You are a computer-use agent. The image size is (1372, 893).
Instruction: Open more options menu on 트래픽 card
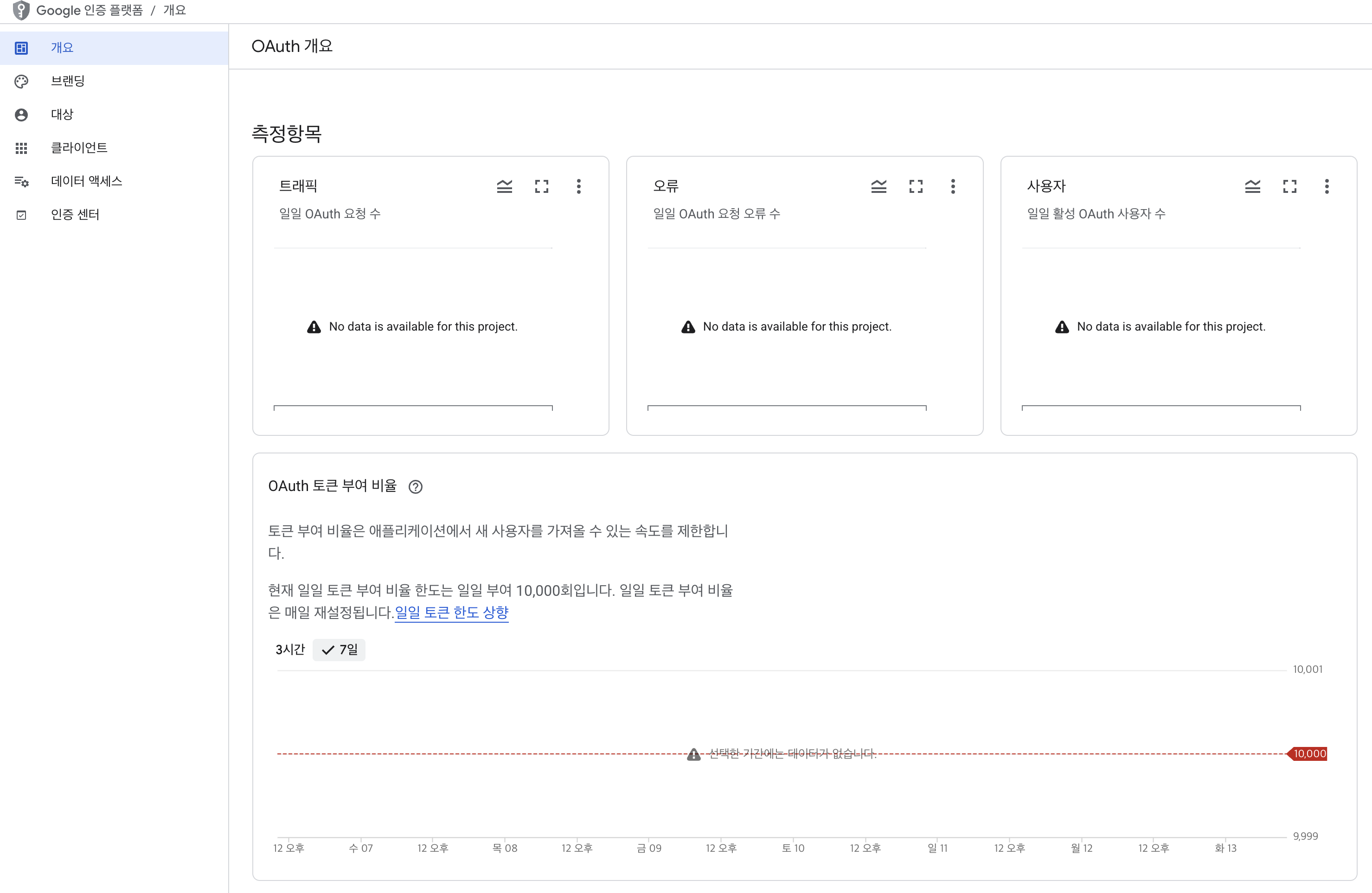coord(579,186)
